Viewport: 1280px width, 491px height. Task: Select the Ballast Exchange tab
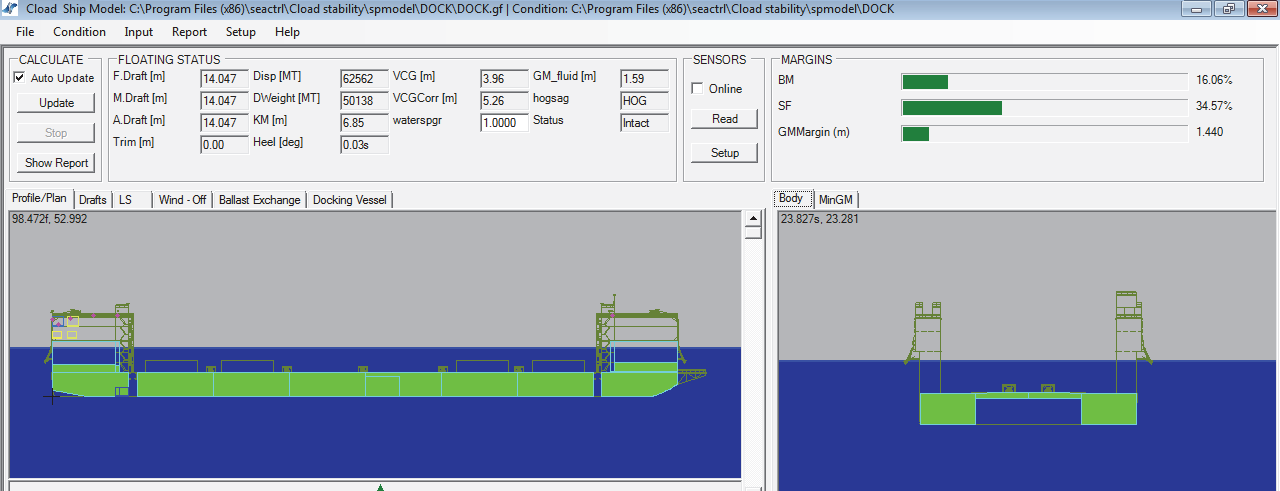coord(259,200)
